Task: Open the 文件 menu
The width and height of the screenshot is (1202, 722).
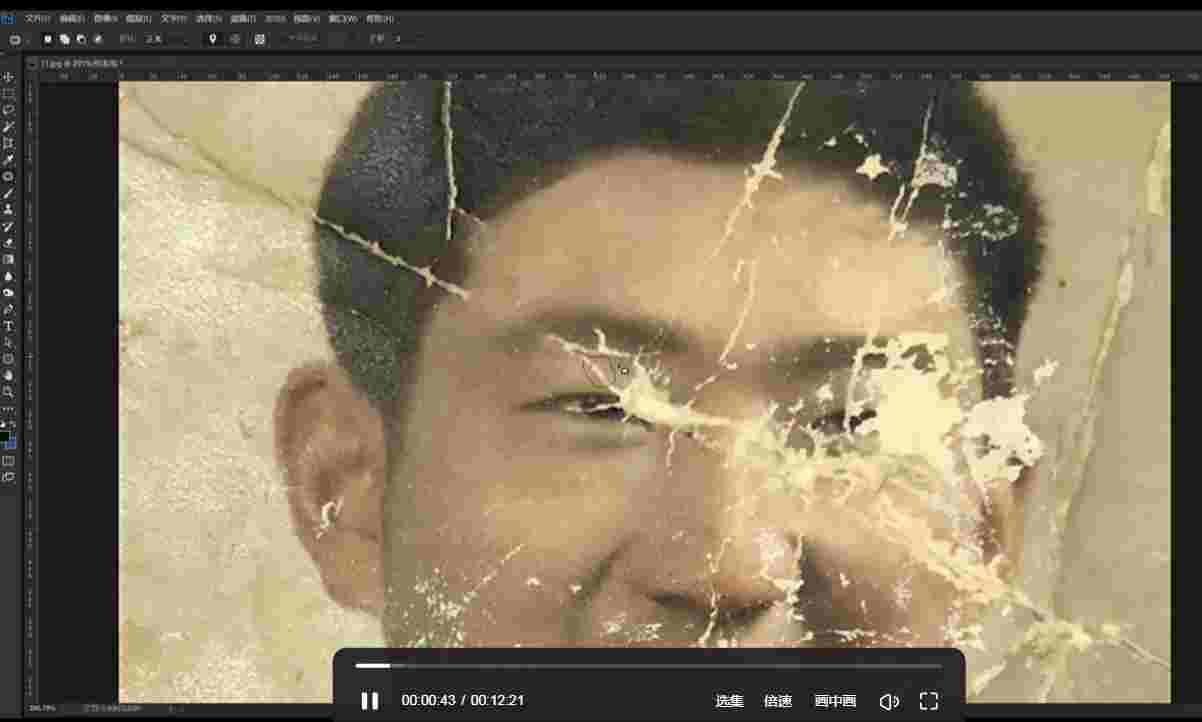Action: [x=37, y=18]
